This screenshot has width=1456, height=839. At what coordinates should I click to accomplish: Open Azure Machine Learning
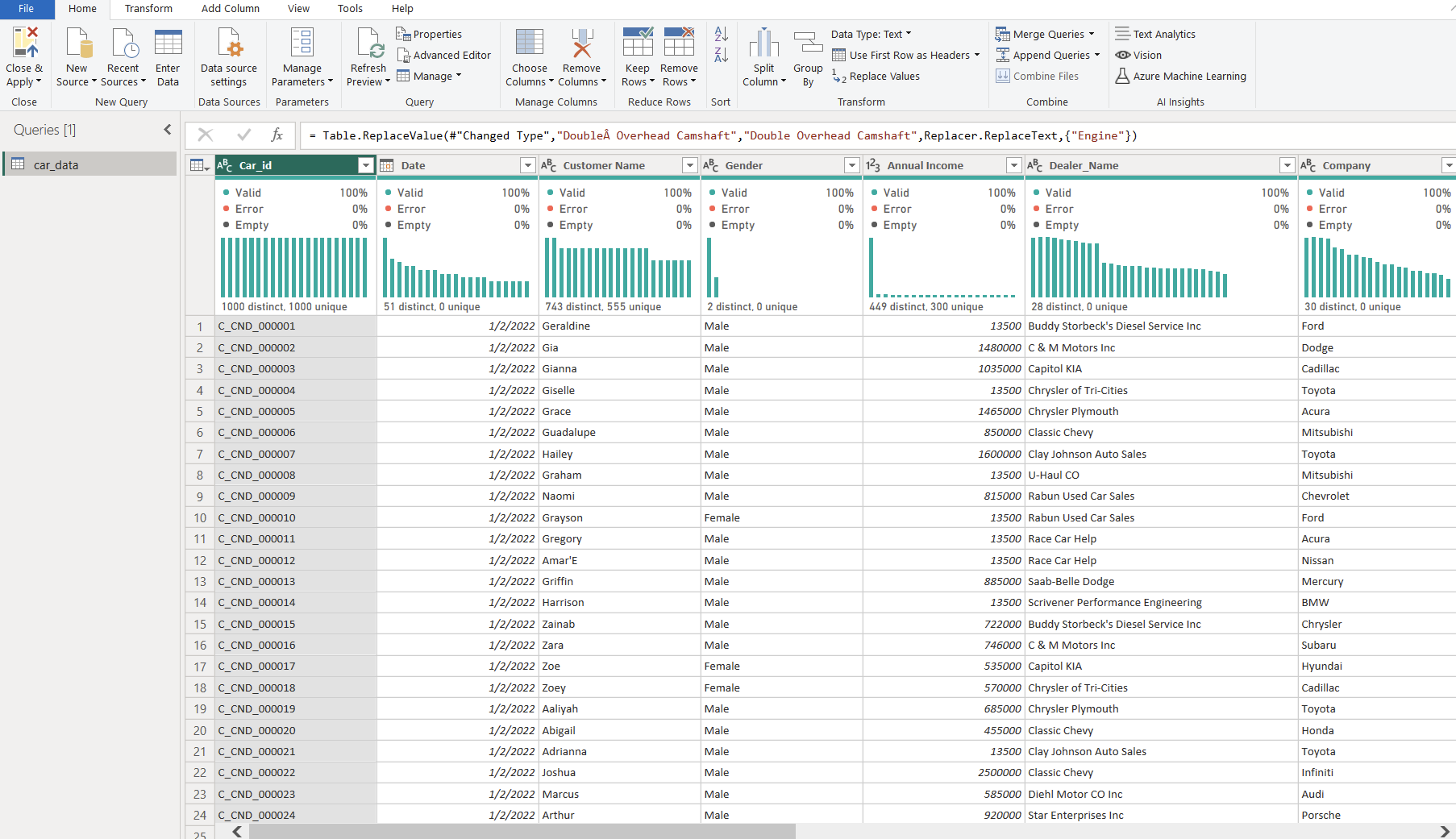pos(1180,76)
